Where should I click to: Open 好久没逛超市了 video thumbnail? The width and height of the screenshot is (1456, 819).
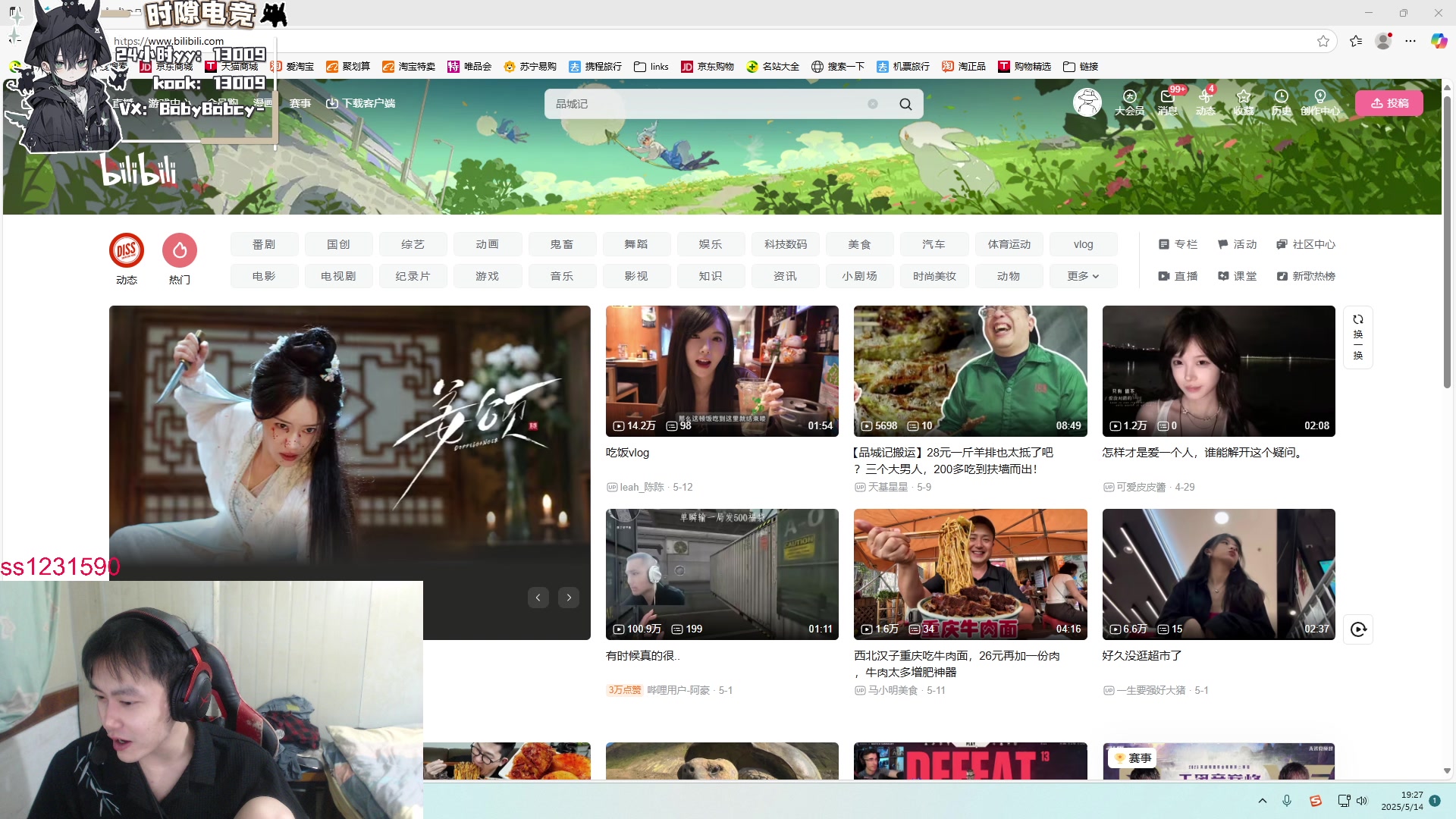1219,574
